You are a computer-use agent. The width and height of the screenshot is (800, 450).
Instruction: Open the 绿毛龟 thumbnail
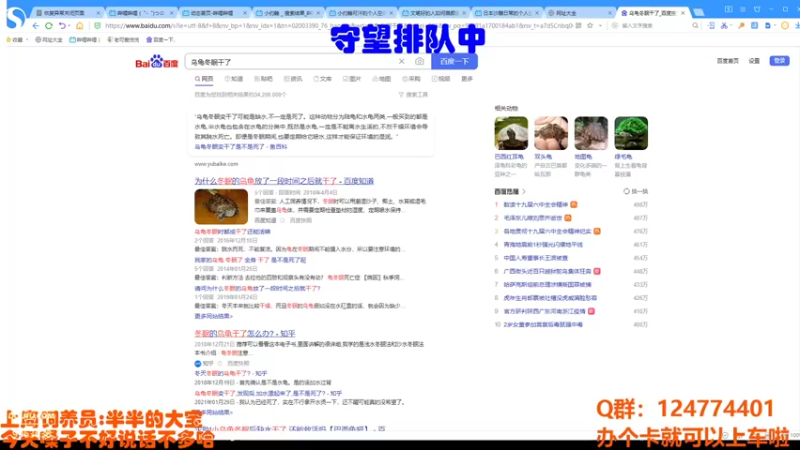click(631, 133)
